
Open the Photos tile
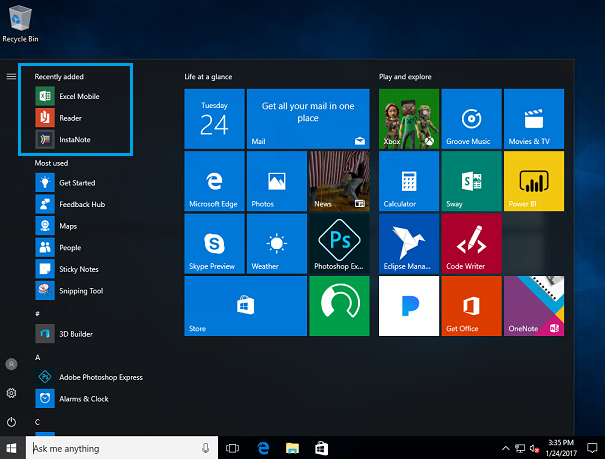pyautogui.click(x=277, y=181)
